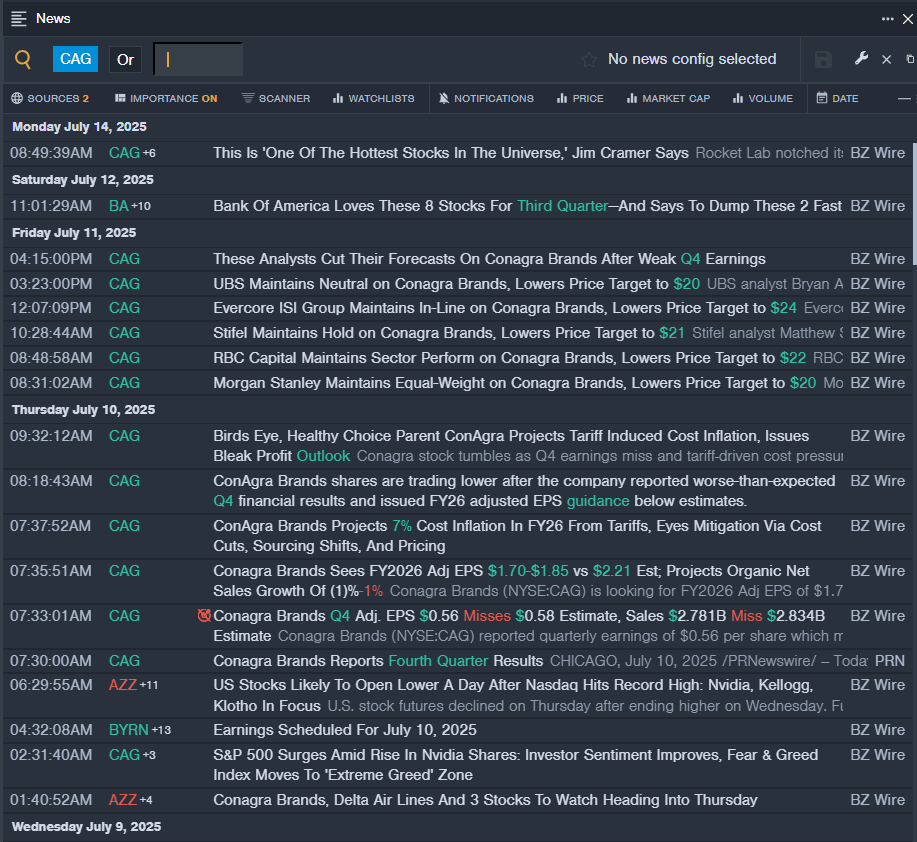This screenshot has height=842, width=917.
Task: Open the Notifications filter
Action: (x=486, y=98)
